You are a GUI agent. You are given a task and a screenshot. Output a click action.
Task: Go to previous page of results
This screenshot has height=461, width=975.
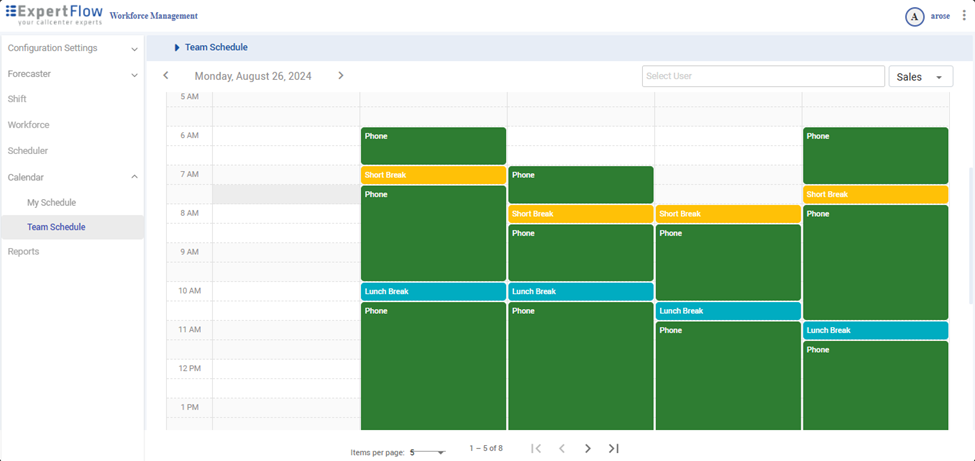click(562, 449)
